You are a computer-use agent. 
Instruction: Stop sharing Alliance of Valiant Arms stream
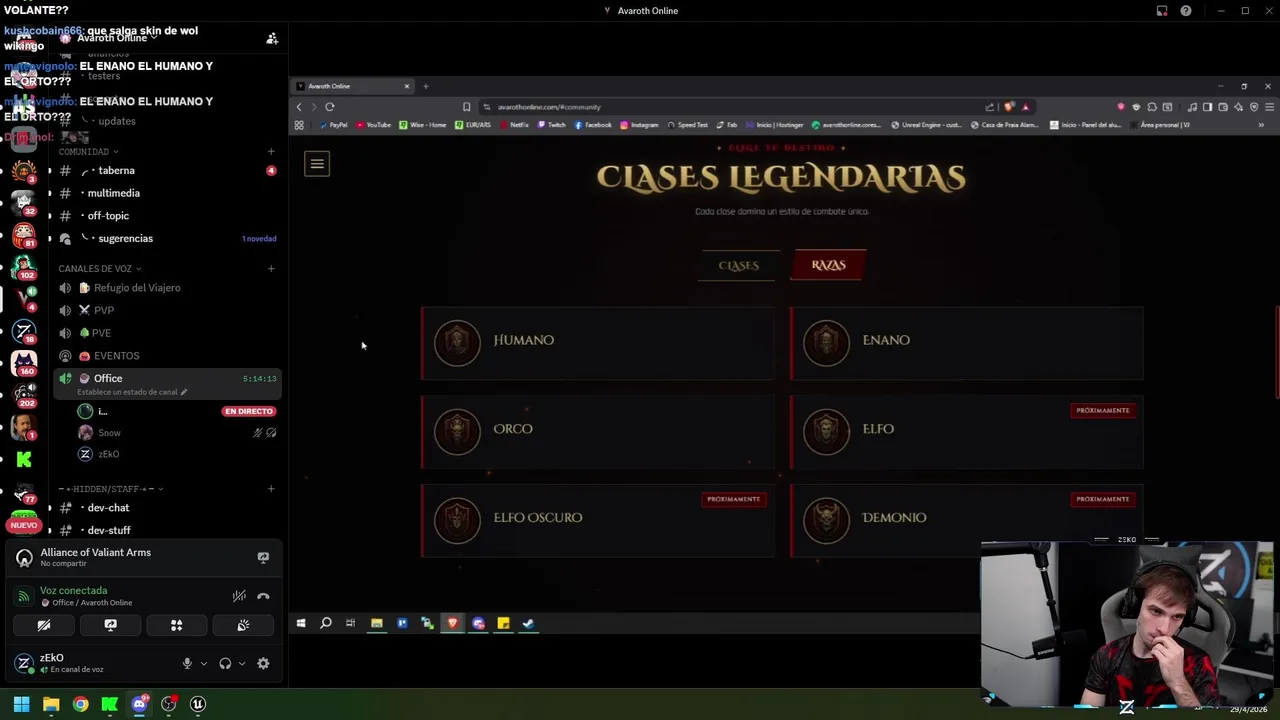click(263, 558)
